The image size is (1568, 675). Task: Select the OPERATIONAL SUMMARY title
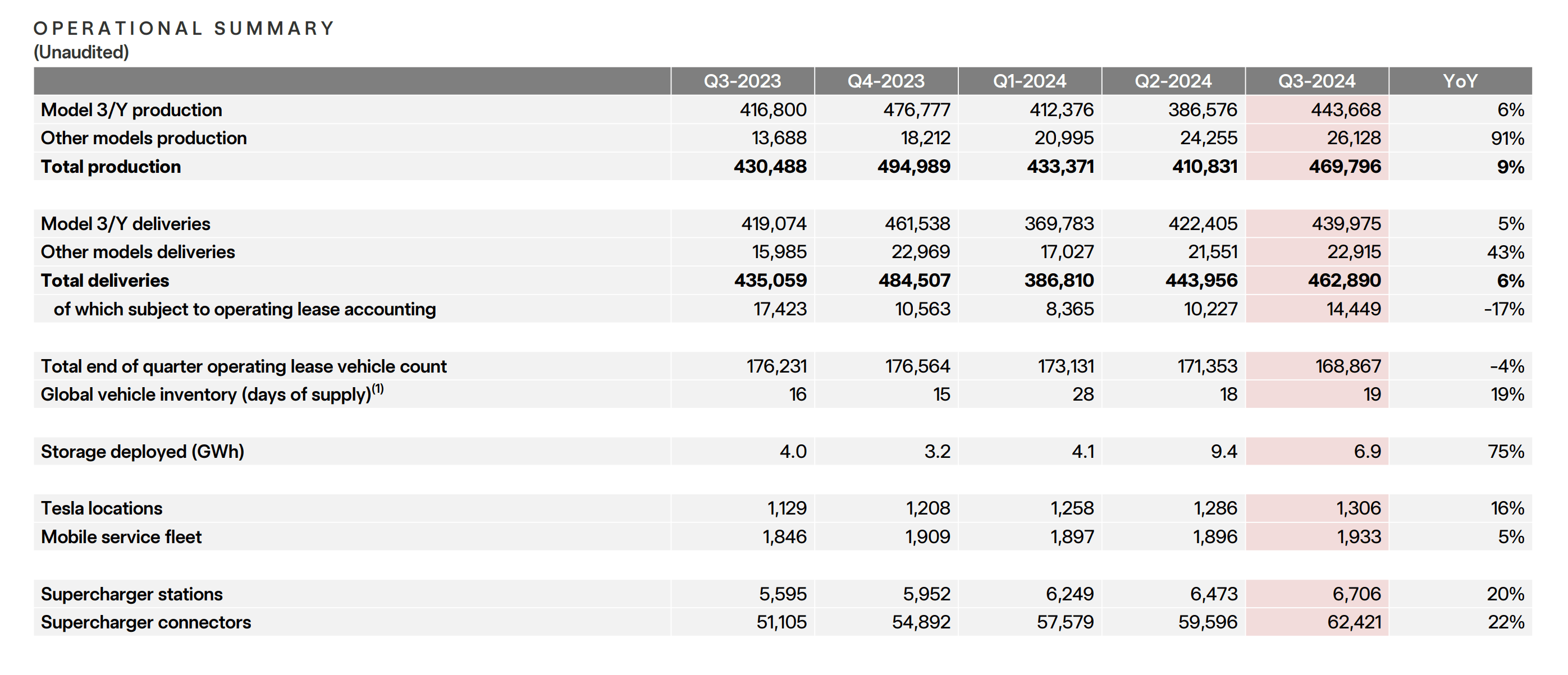click(x=183, y=27)
